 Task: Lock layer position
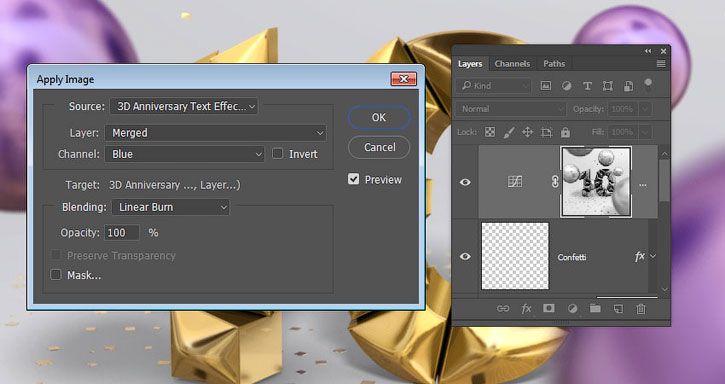527,132
